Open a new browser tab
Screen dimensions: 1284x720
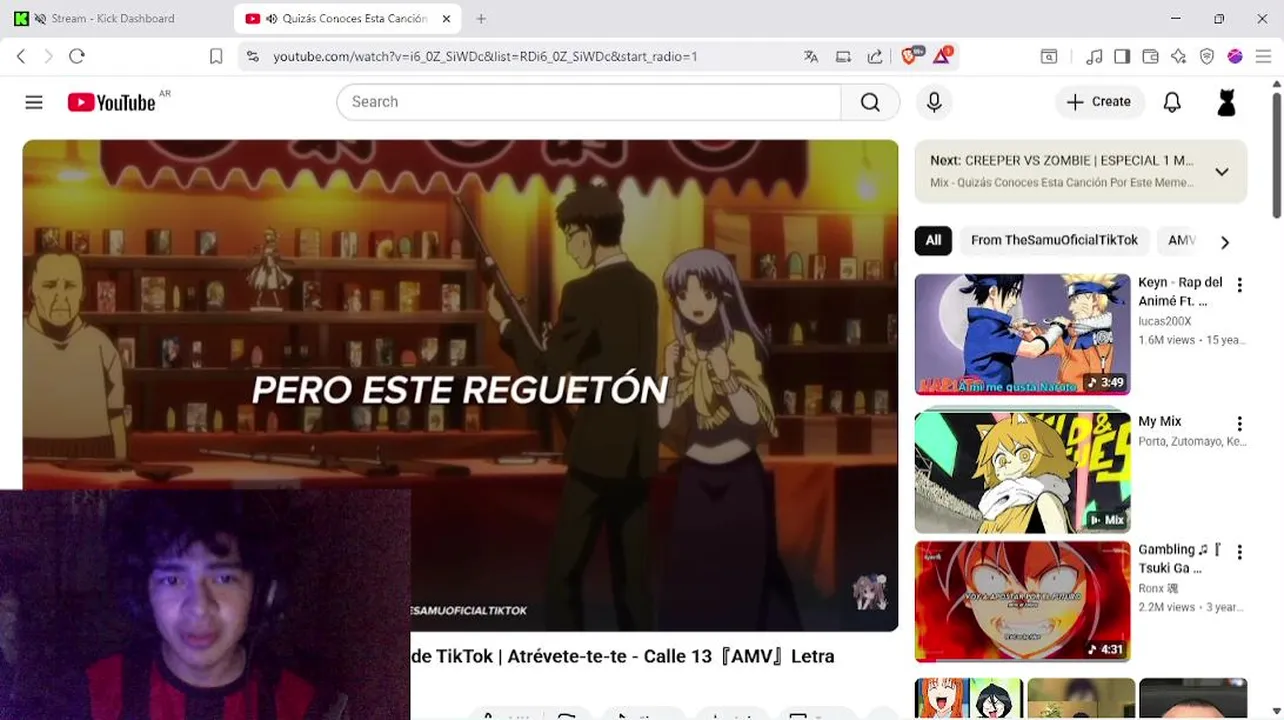coord(481,19)
